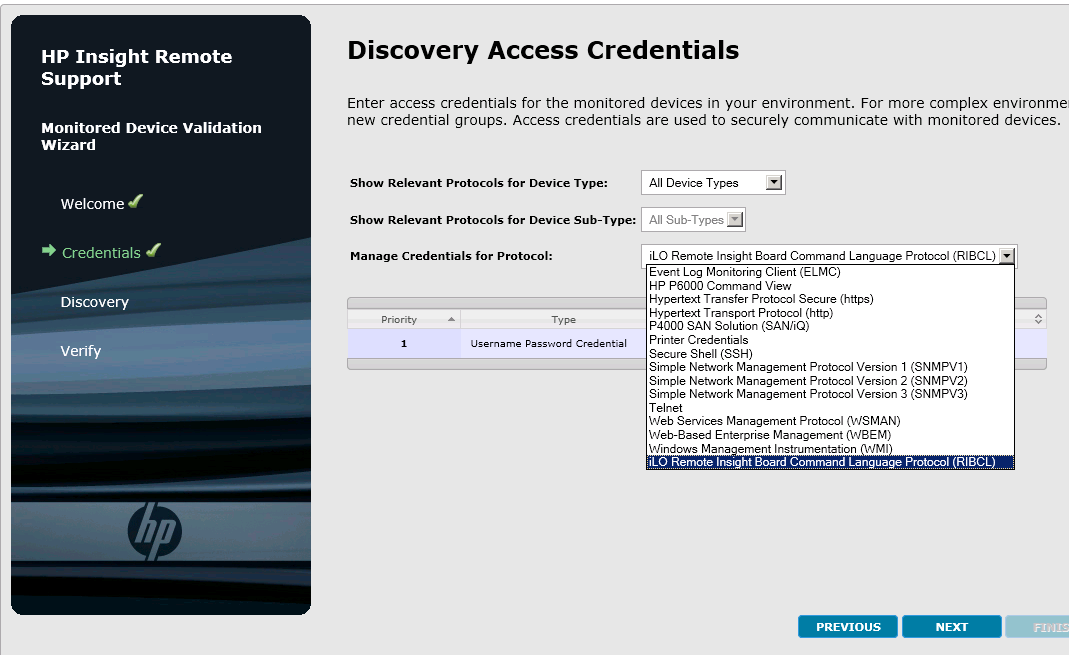Viewport: 1069px width, 655px height.
Task: Open the All Device Types dropdown
Action: pos(773,183)
